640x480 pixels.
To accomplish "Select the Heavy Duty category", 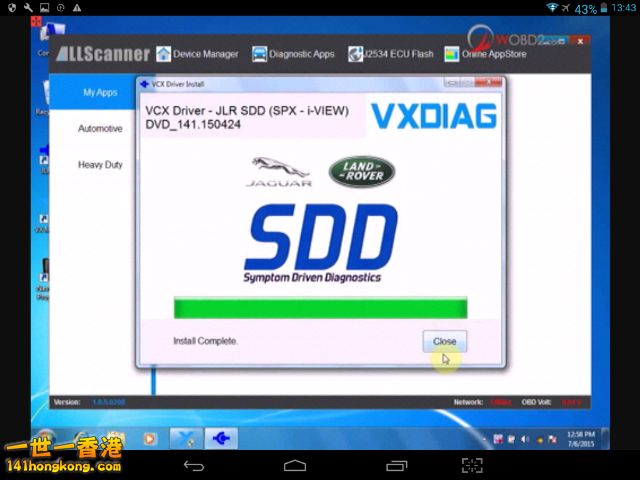I will 100,164.
